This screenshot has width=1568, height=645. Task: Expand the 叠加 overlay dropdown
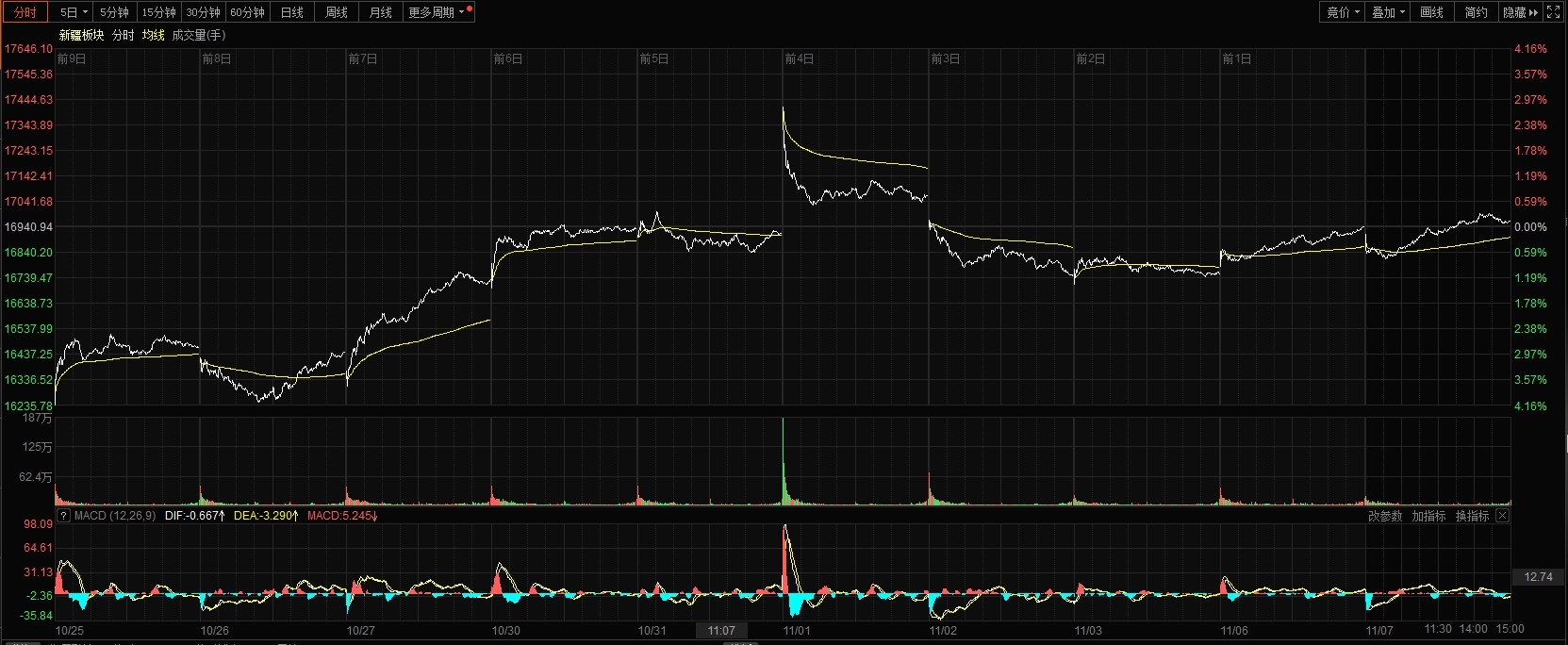(x=1388, y=12)
